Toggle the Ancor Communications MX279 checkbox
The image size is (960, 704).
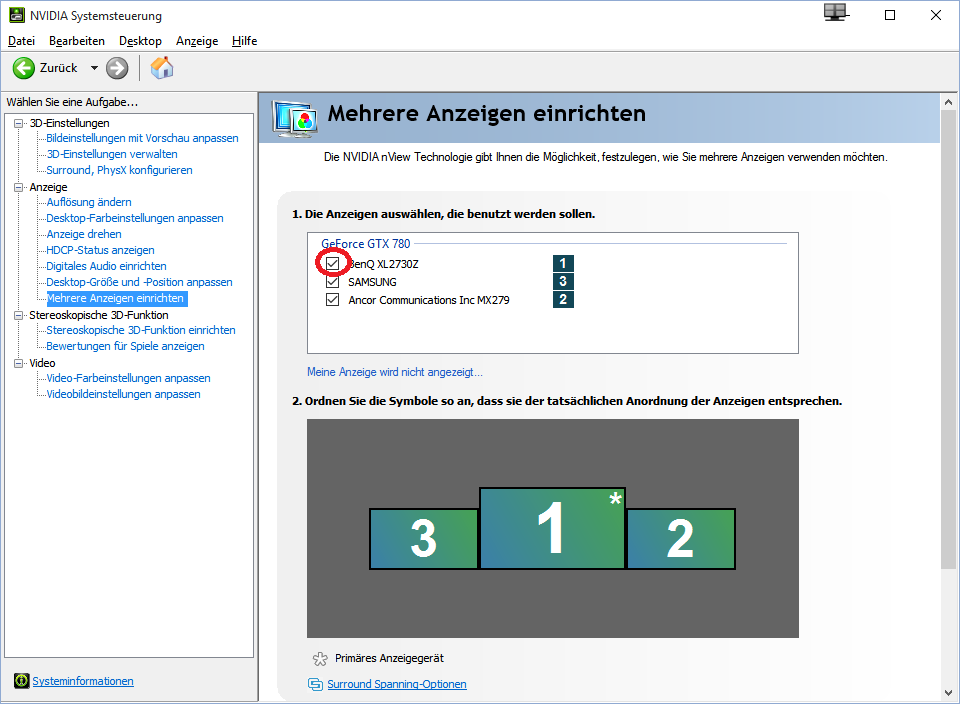(x=332, y=299)
